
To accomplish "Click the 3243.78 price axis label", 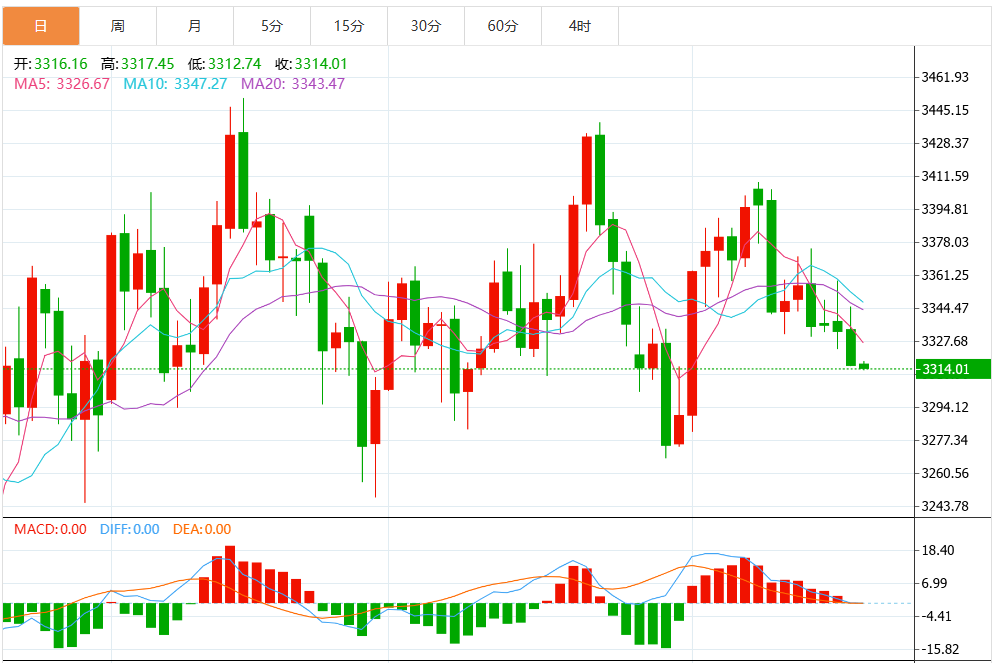I will 945,507.
